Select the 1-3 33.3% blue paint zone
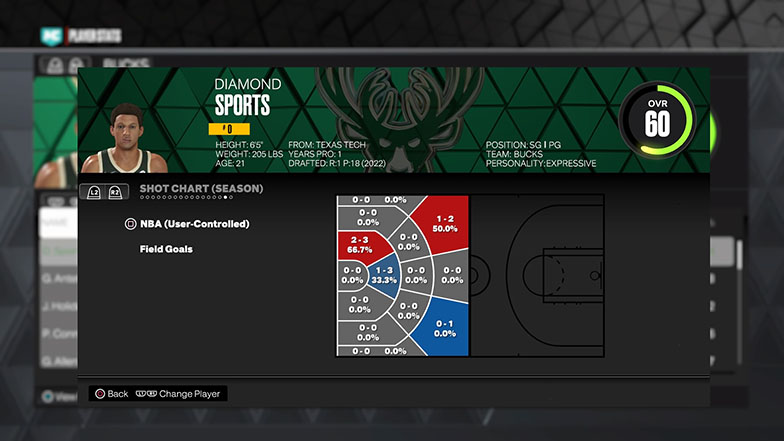Screen dimensions: 784x441 click(384, 275)
